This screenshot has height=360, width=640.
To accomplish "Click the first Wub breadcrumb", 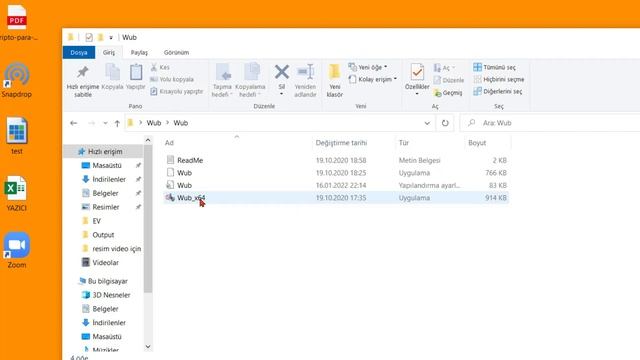I will [154, 123].
